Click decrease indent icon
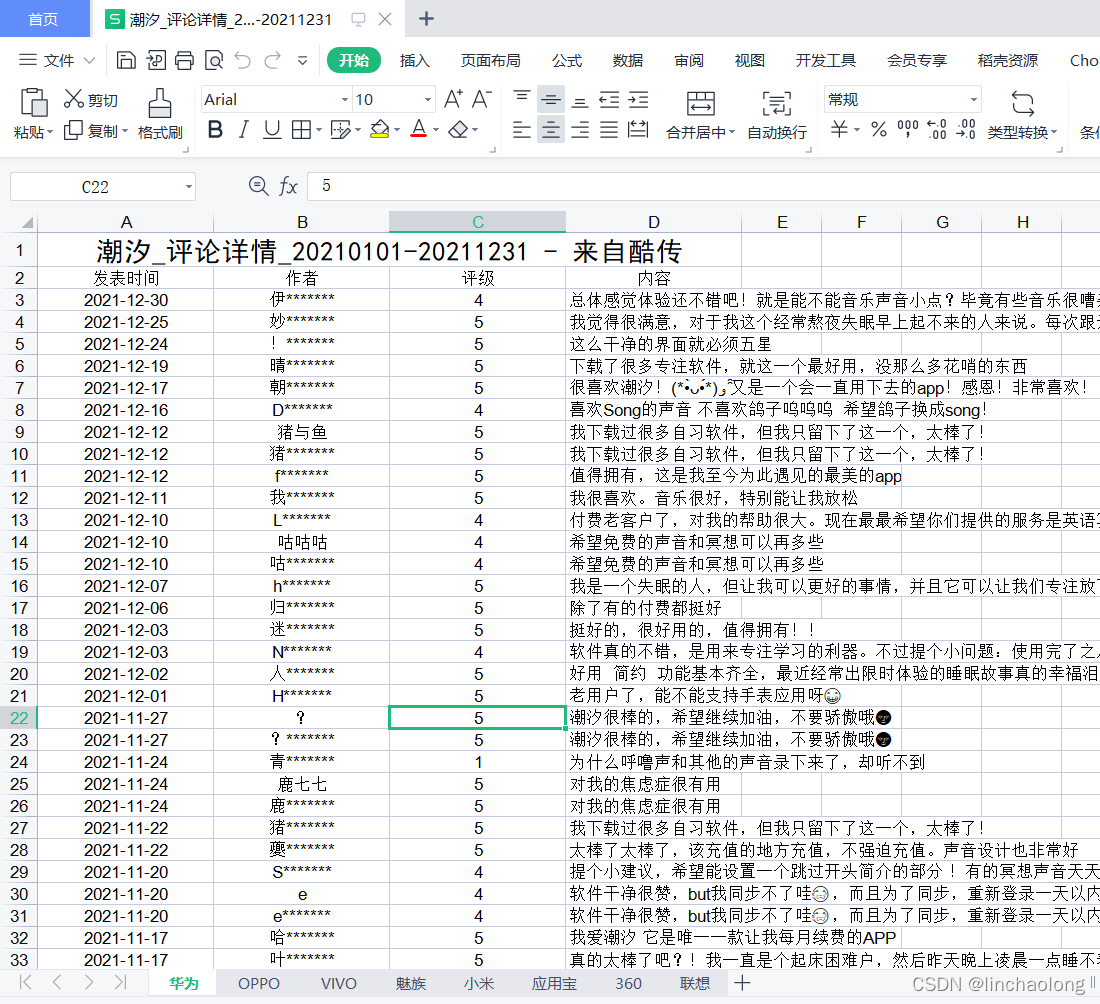 (x=609, y=100)
